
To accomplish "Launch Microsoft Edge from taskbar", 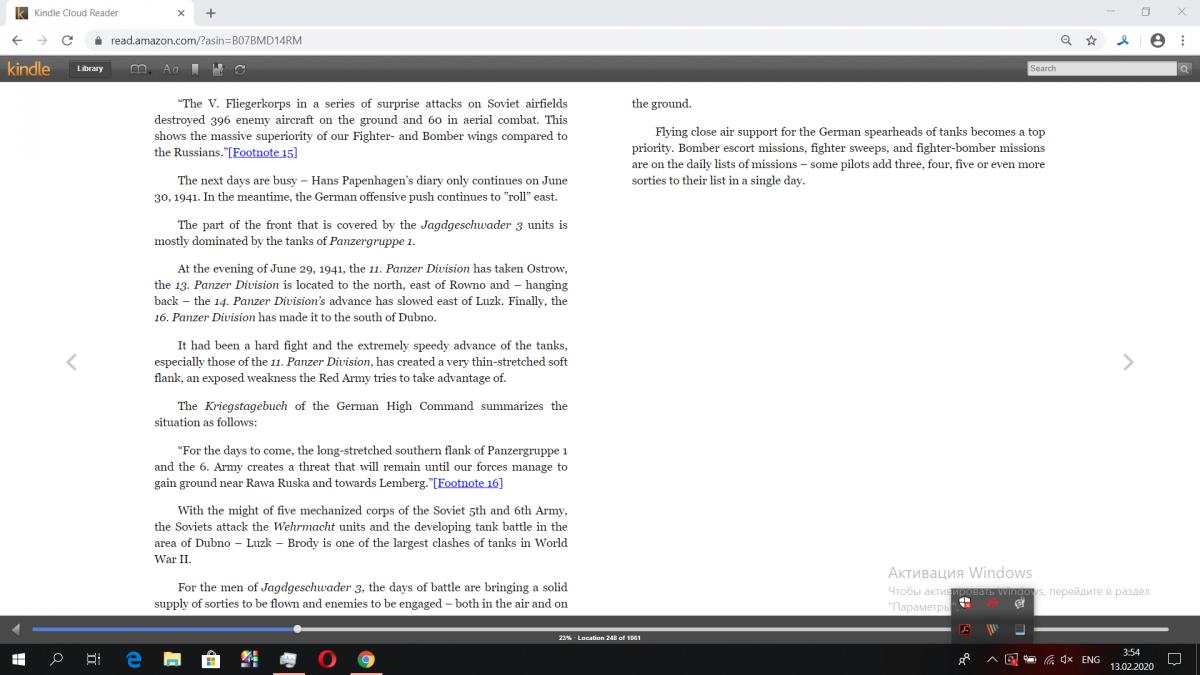I will click(134, 659).
